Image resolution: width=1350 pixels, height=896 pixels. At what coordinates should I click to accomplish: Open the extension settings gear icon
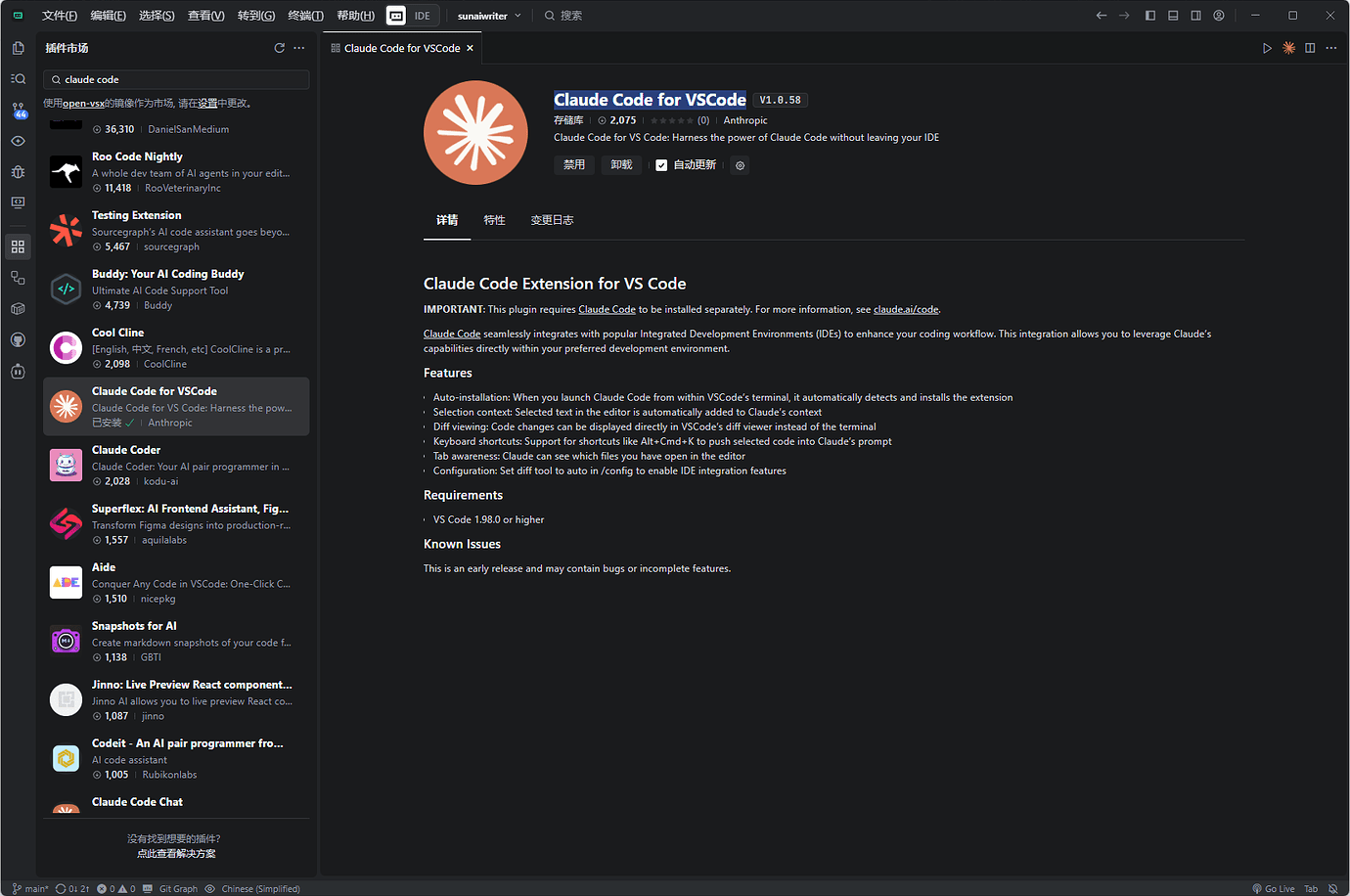point(740,165)
